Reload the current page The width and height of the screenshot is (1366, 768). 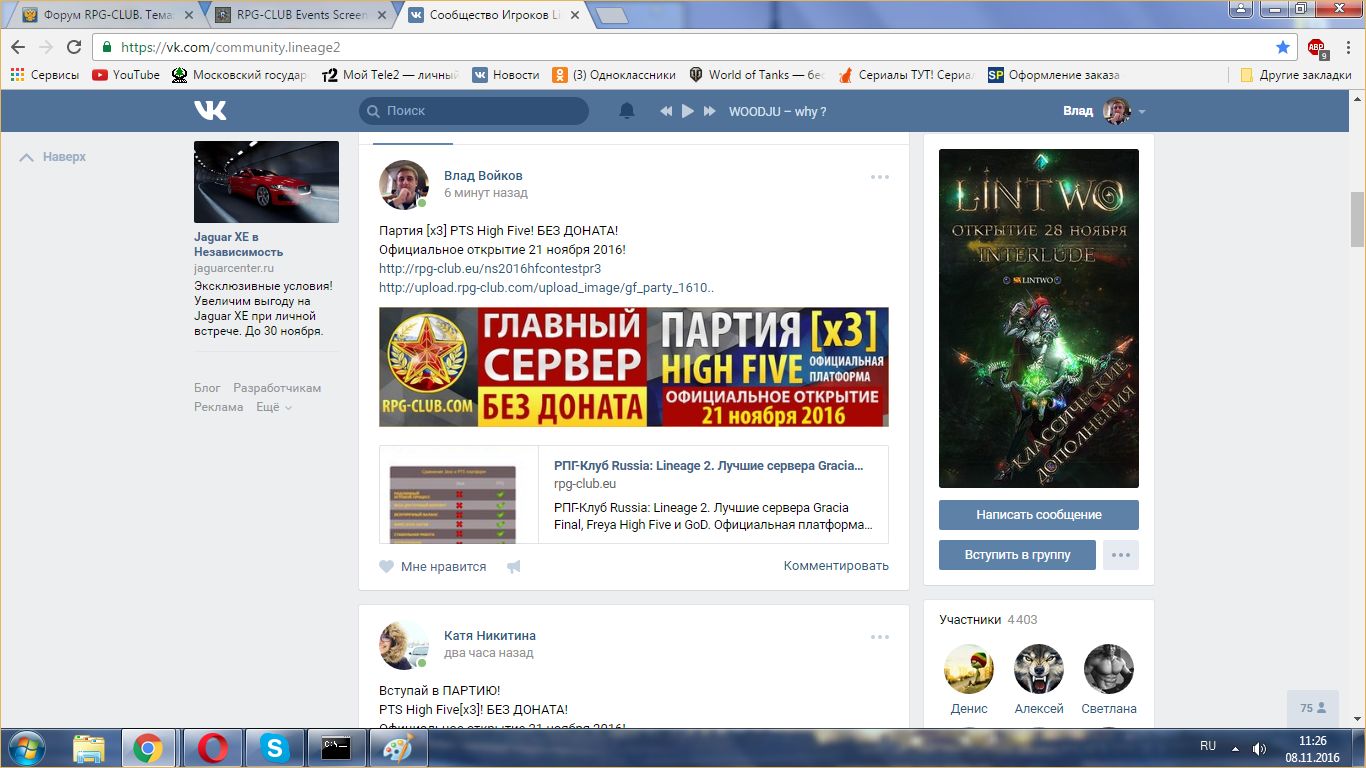pyautogui.click(x=74, y=47)
